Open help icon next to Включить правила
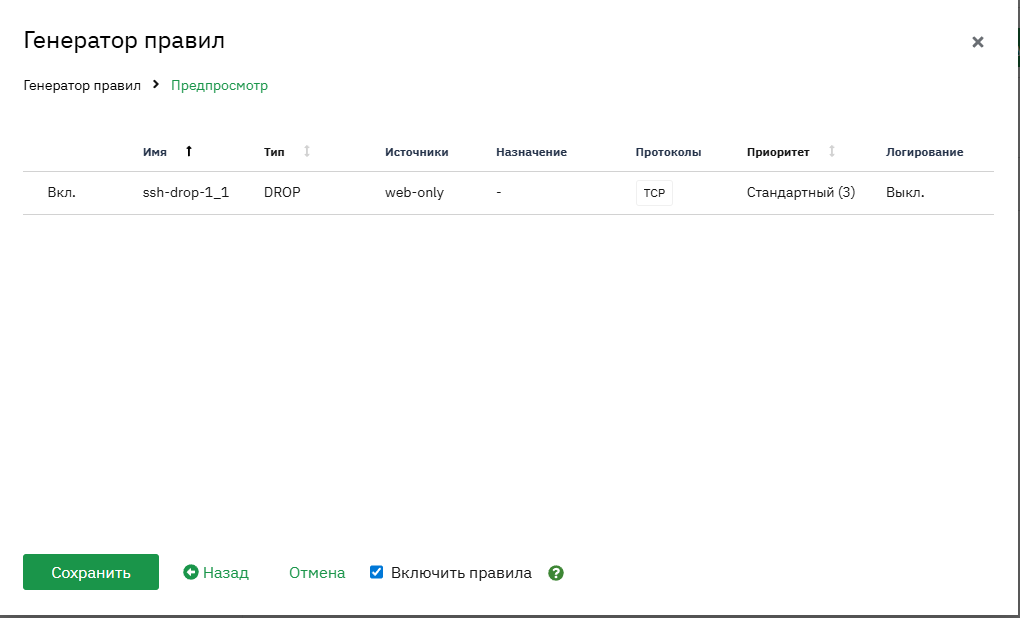The image size is (1020, 618). [x=556, y=572]
